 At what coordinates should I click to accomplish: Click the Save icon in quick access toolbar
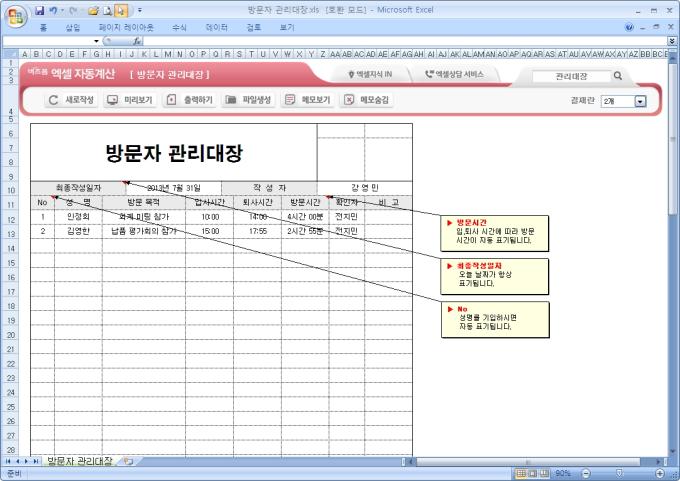point(40,10)
